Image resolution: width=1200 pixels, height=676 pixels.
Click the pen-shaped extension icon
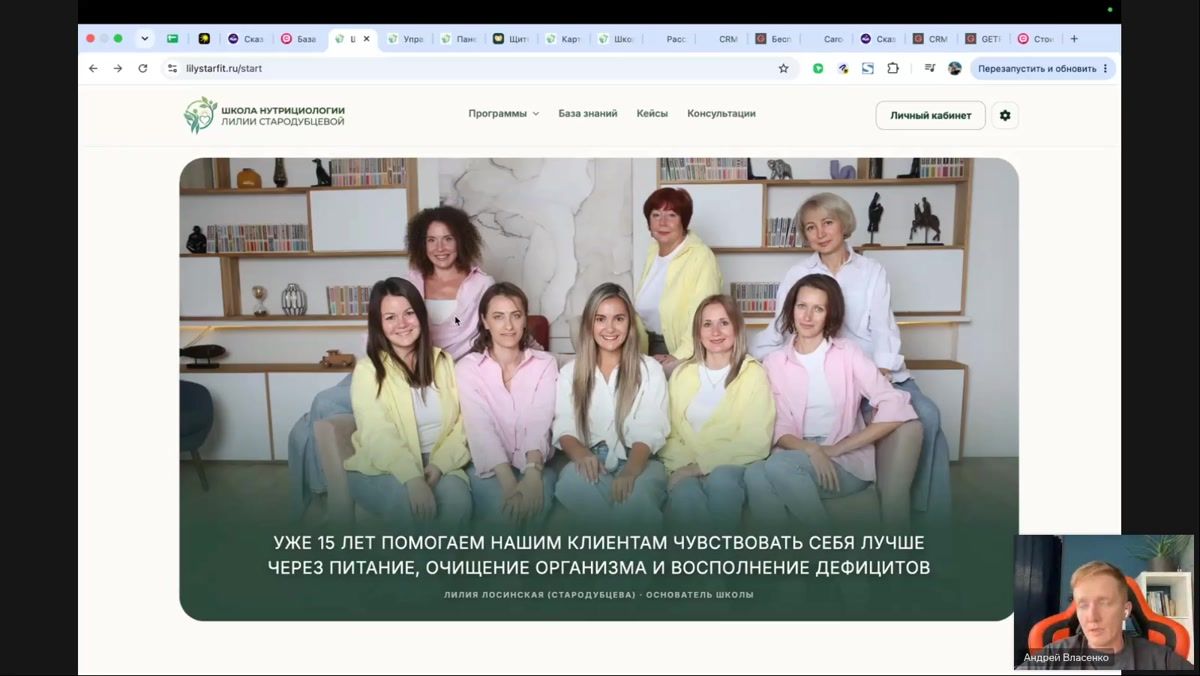coord(843,68)
